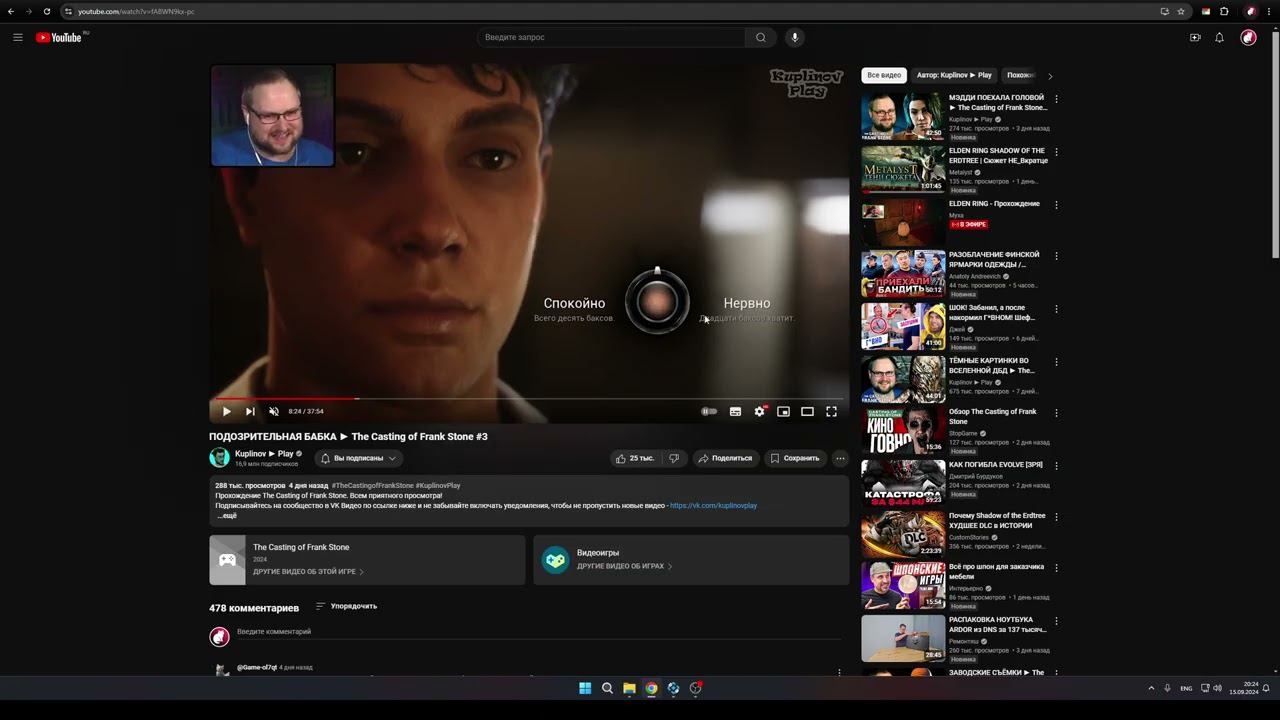Click Chrome icon in taskbar
Viewport: 1280px width, 720px height.
coord(651,688)
